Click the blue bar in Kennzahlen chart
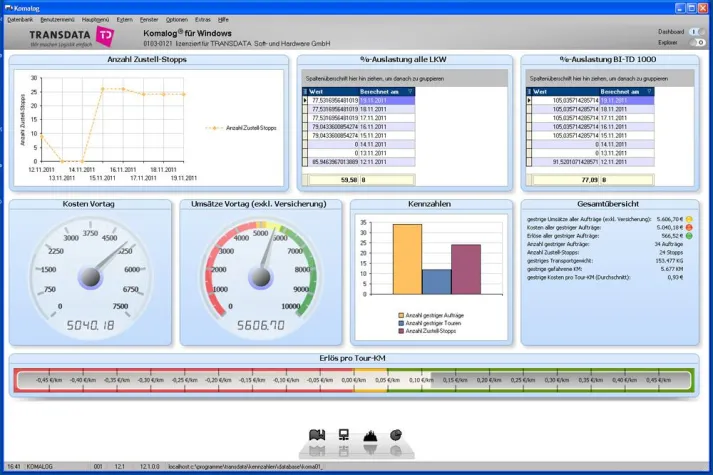Viewport: 713px width, 475px height. point(437,282)
